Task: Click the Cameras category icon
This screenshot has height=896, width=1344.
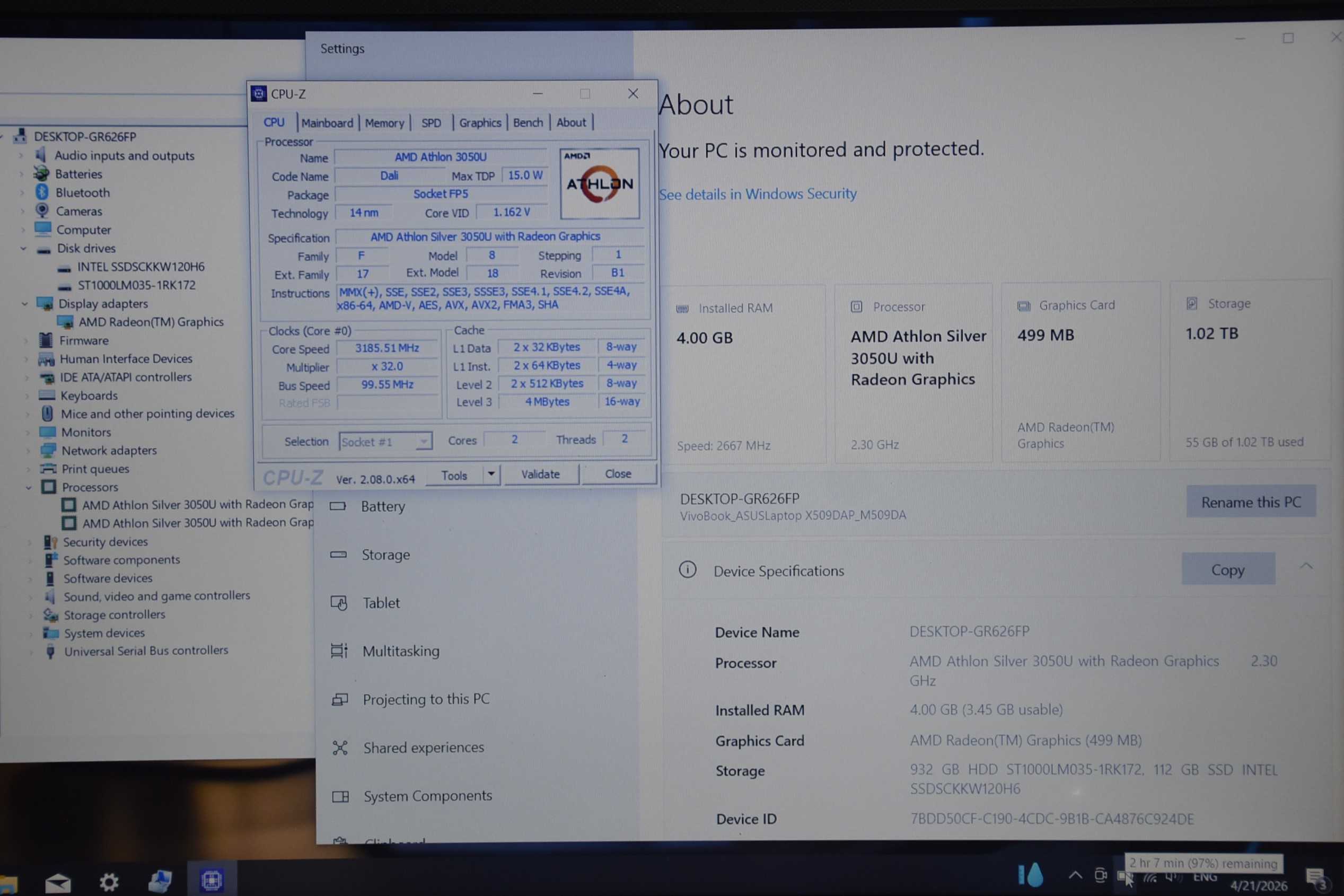Action: coord(42,210)
